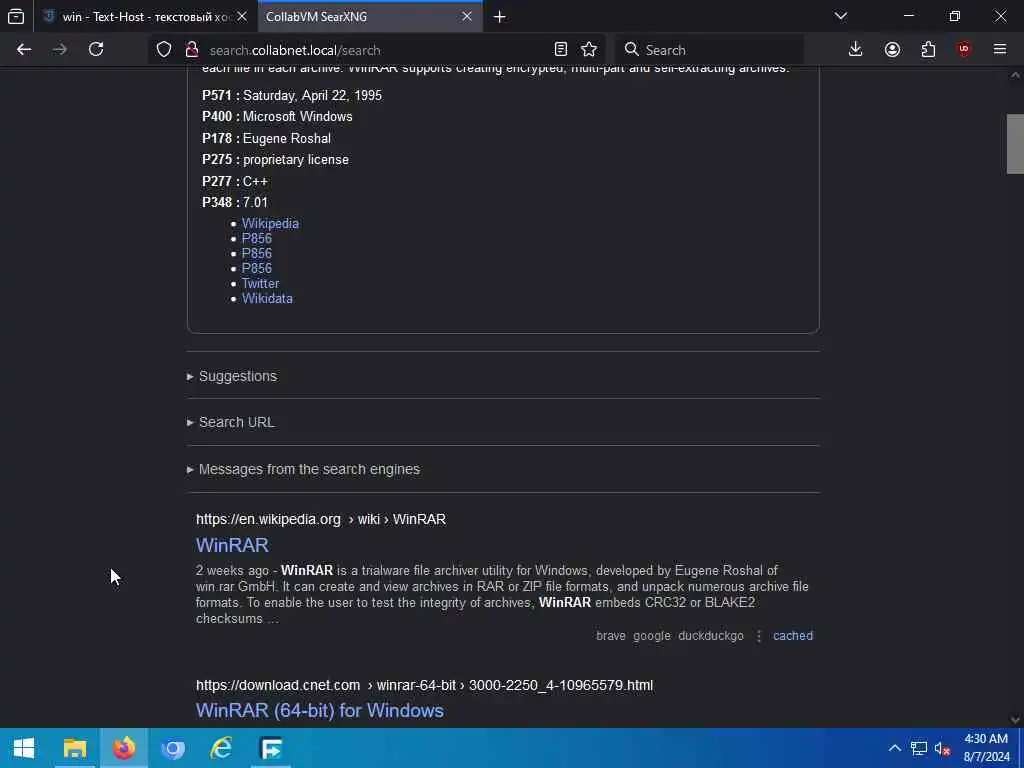Image resolution: width=1024 pixels, height=768 pixels.
Task: Show hidden tray icons chevron
Action: point(895,748)
